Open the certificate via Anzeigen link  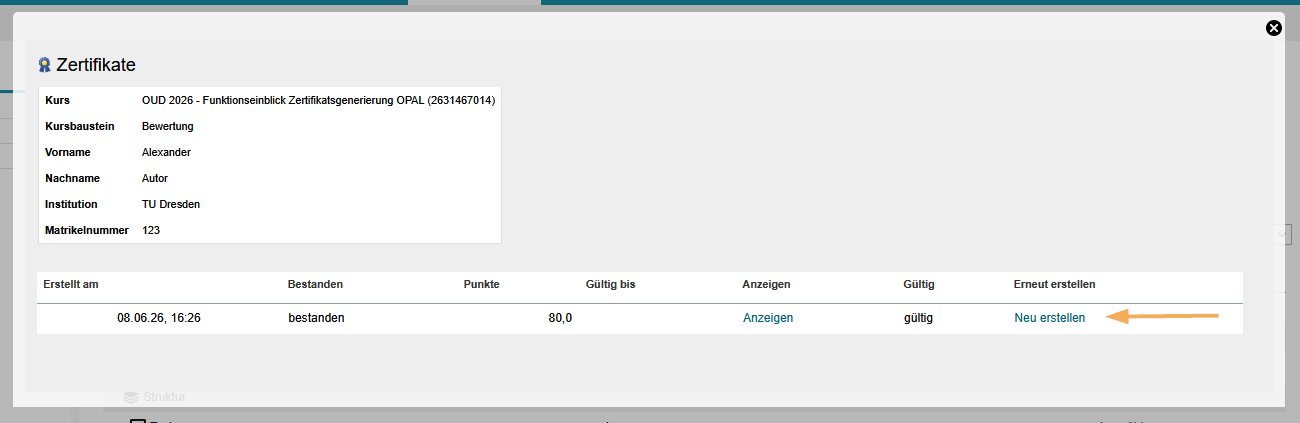(768, 318)
